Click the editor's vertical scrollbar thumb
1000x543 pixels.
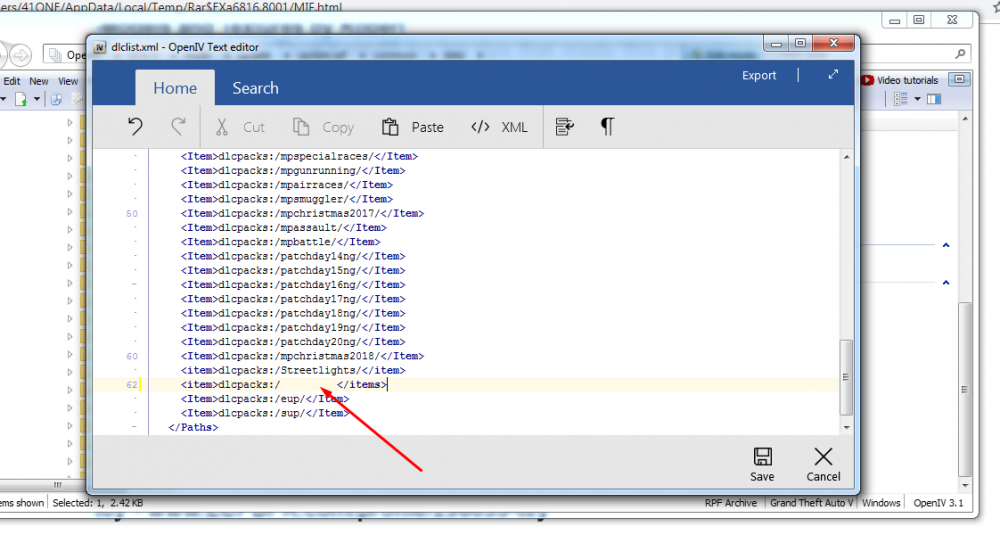[846, 377]
